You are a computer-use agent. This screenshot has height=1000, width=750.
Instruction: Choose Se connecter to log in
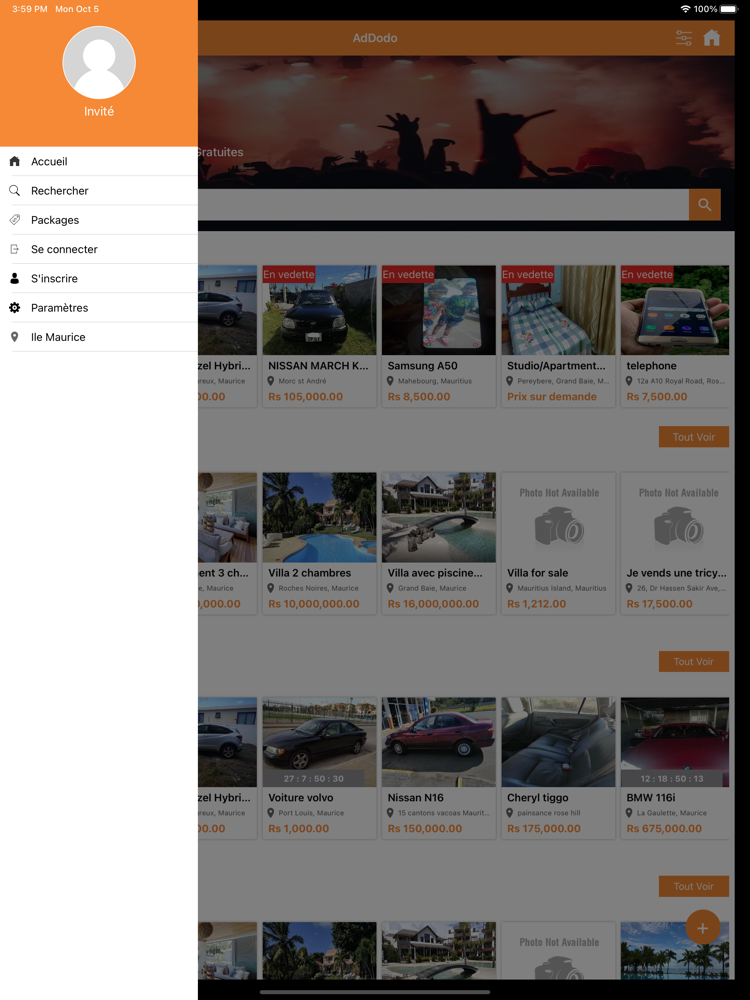click(x=99, y=249)
